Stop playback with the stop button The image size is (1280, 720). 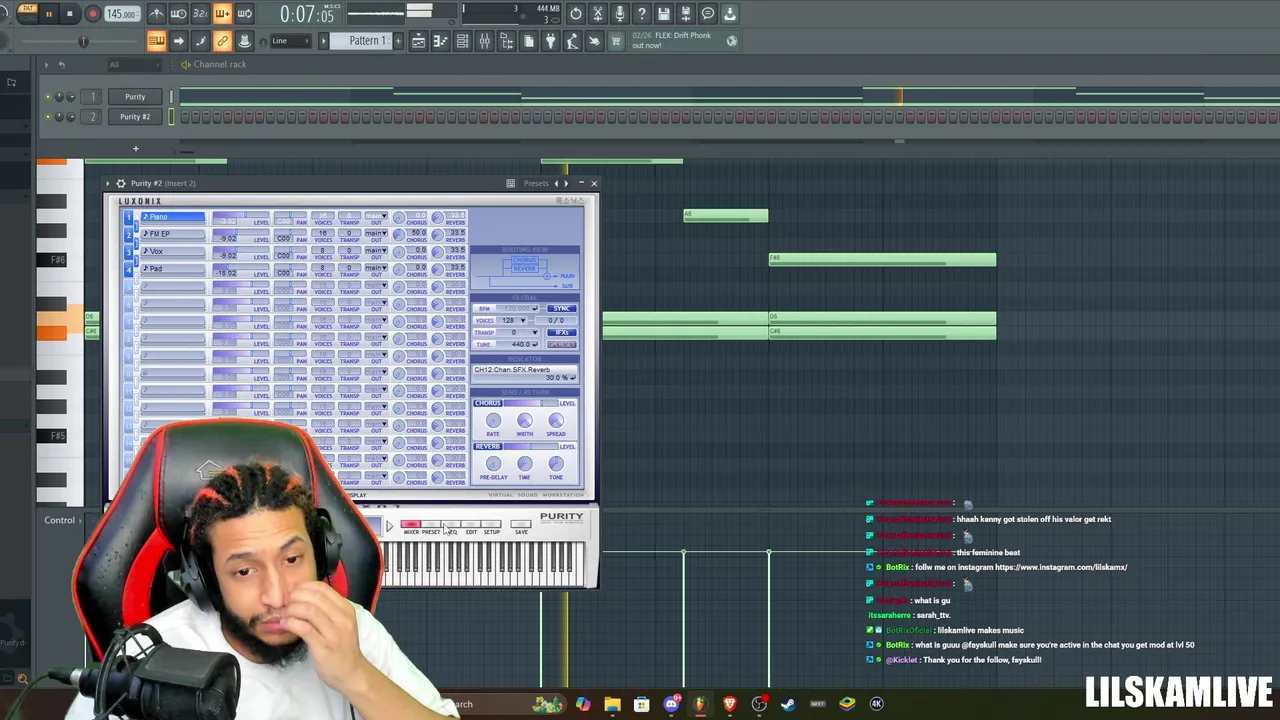pyautogui.click(x=70, y=14)
